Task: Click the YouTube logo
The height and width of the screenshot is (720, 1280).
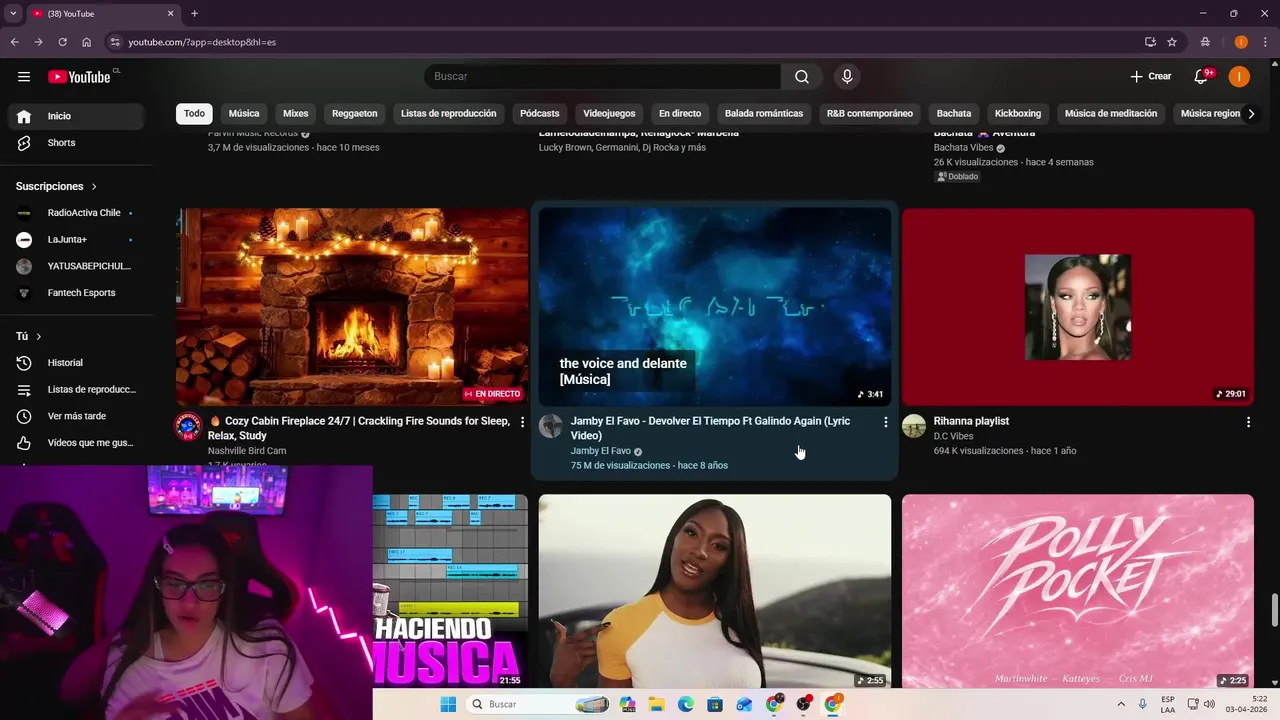Action: (79, 77)
